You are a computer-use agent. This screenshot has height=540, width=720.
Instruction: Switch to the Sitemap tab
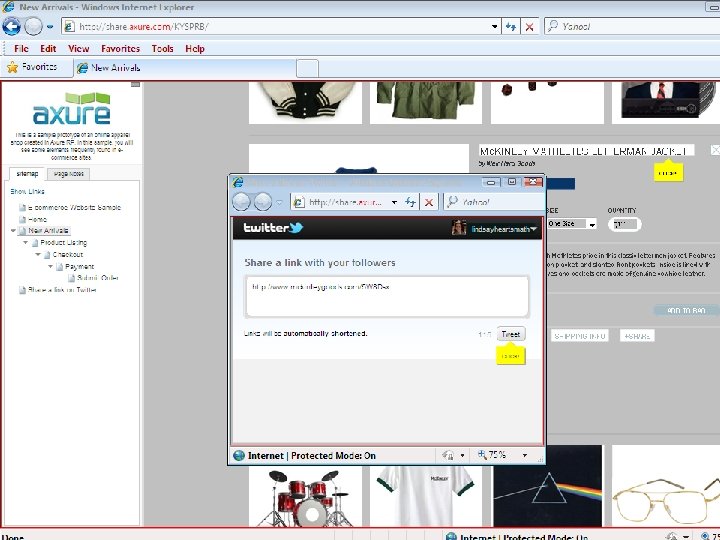pos(27,174)
